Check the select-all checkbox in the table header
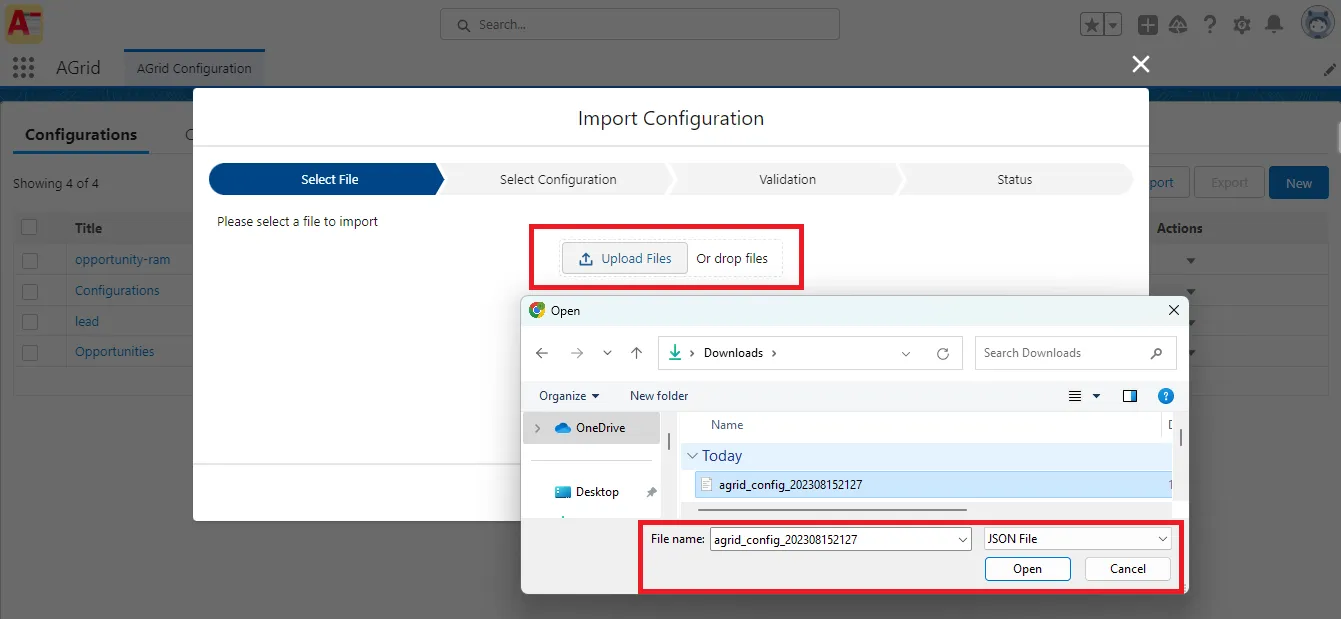The image size is (1341, 619). click(x=28, y=227)
